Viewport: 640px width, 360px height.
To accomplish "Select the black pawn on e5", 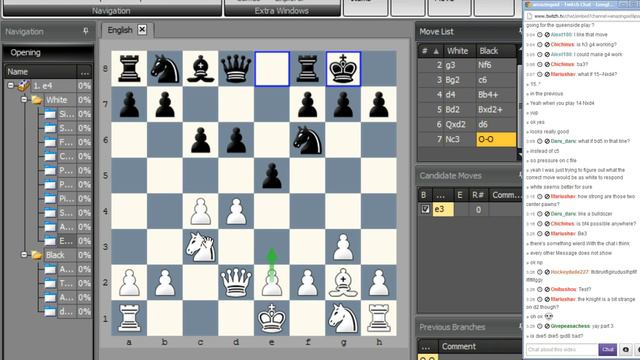I will [272, 176].
